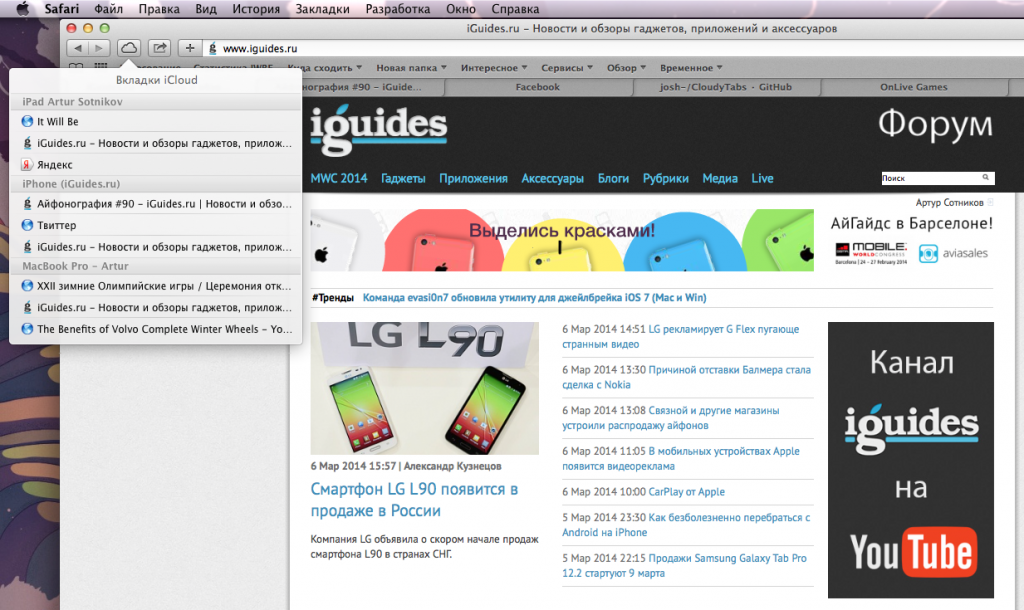Screen dimensions: 1024x610
Task: Open Айфонография #90 tab from iPhone list
Action: pyautogui.click(x=157, y=204)
